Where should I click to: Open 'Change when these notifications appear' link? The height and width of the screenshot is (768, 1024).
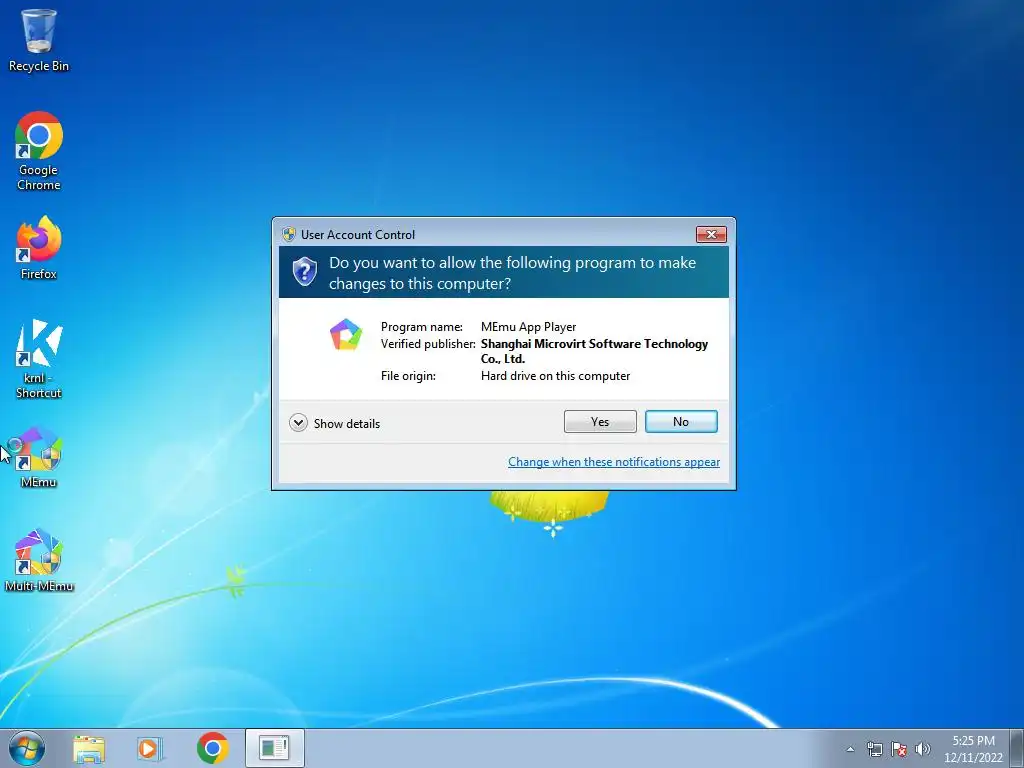[614, 462]
